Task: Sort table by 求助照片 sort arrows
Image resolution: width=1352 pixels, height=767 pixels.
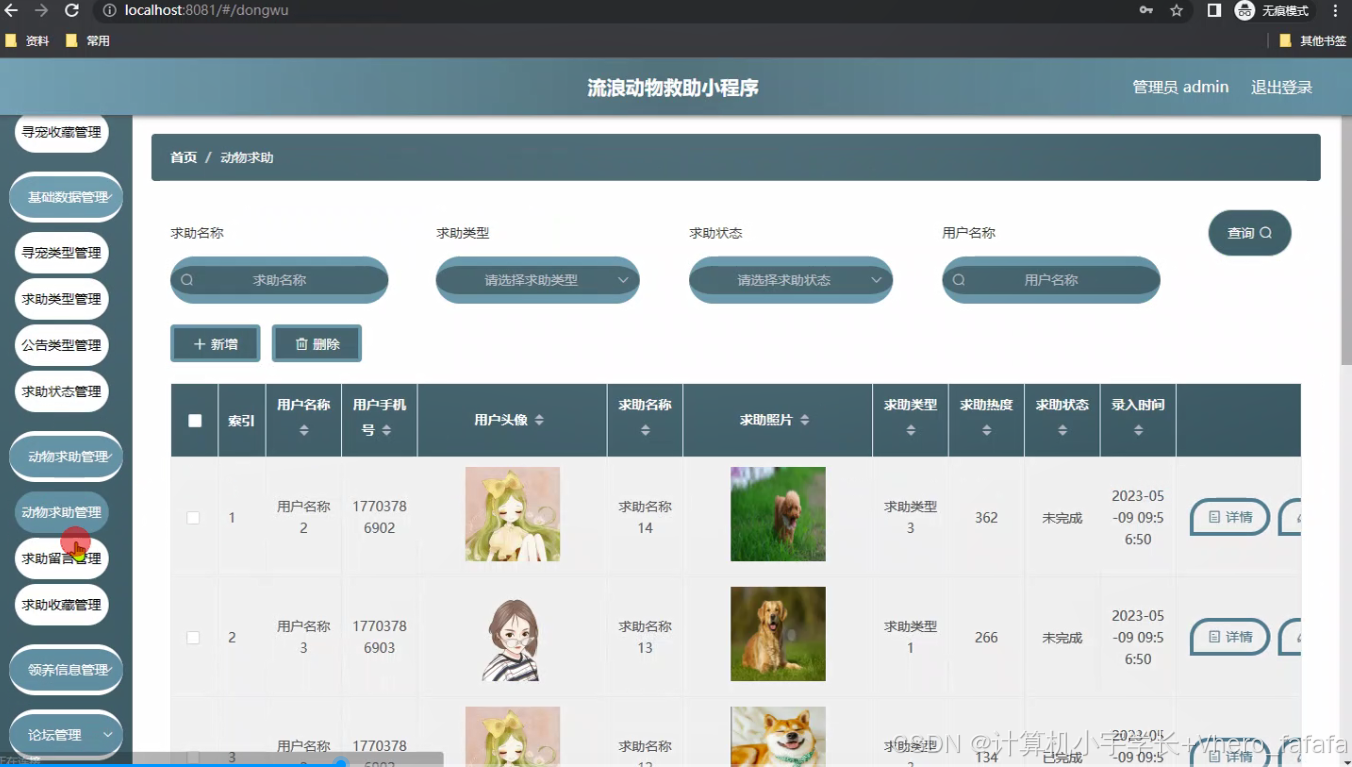Action: tap(805, 420)
